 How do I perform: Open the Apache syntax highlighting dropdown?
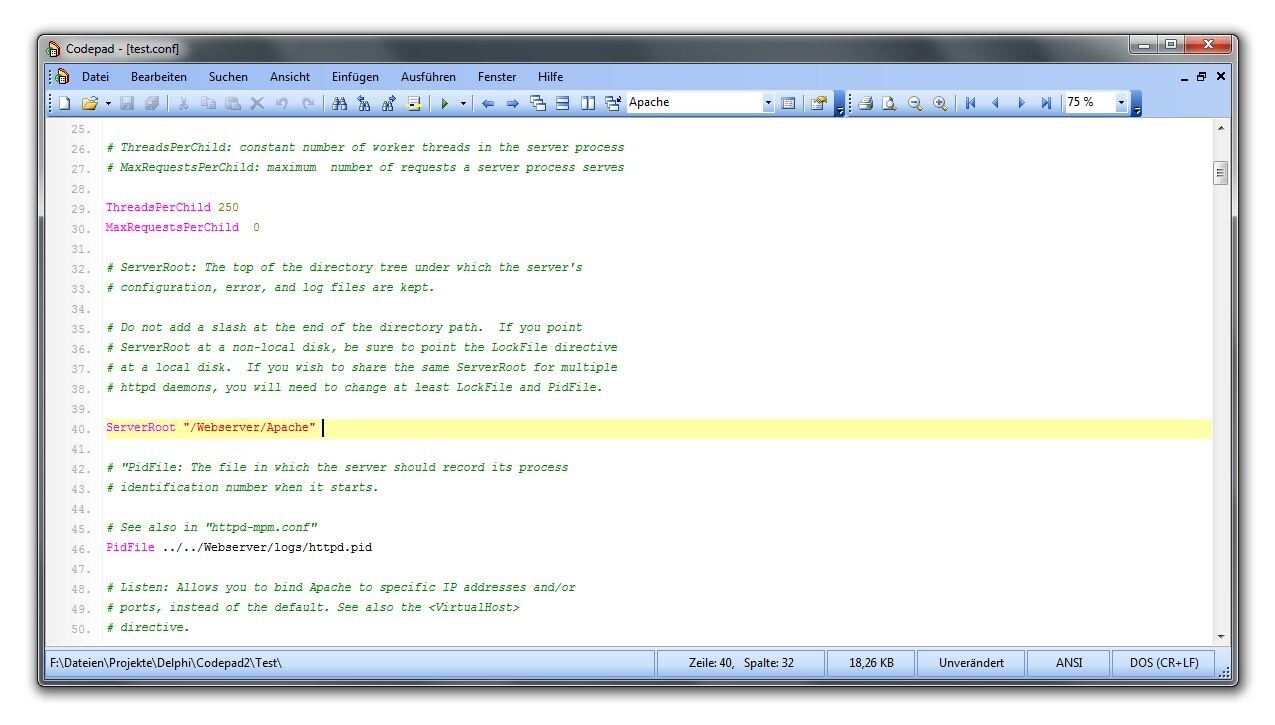[x=766, y=102]
